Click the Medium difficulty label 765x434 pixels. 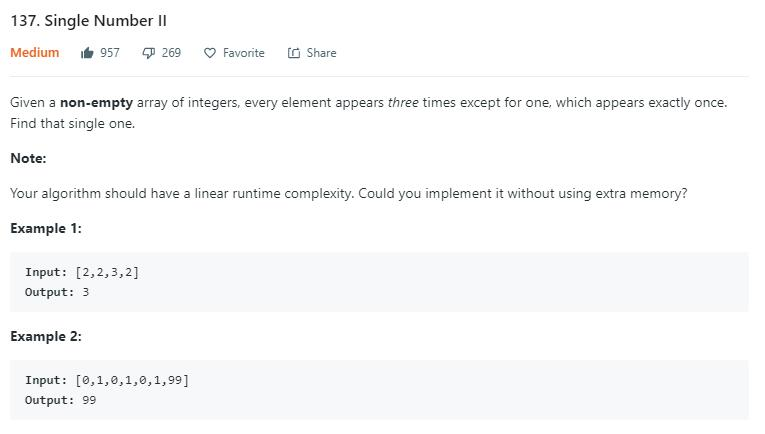point(35,53)
